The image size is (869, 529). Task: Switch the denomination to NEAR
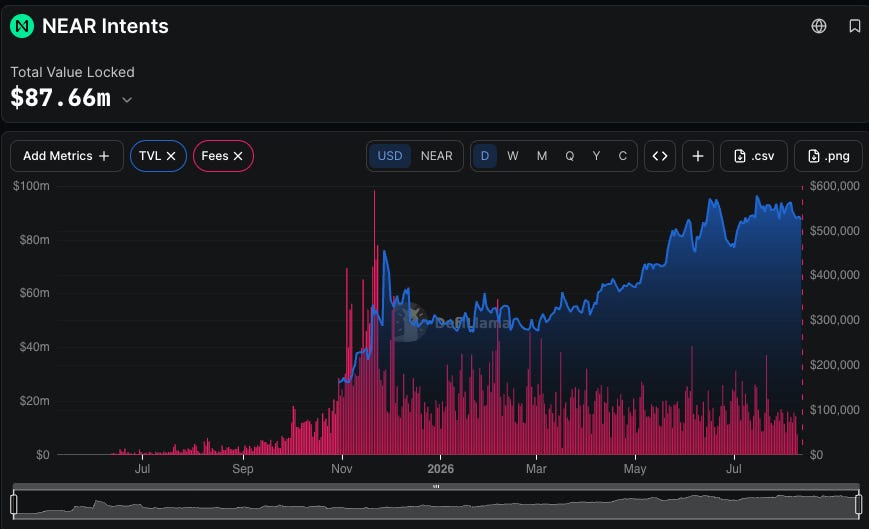pyautogui.click(x=437, y=156)
